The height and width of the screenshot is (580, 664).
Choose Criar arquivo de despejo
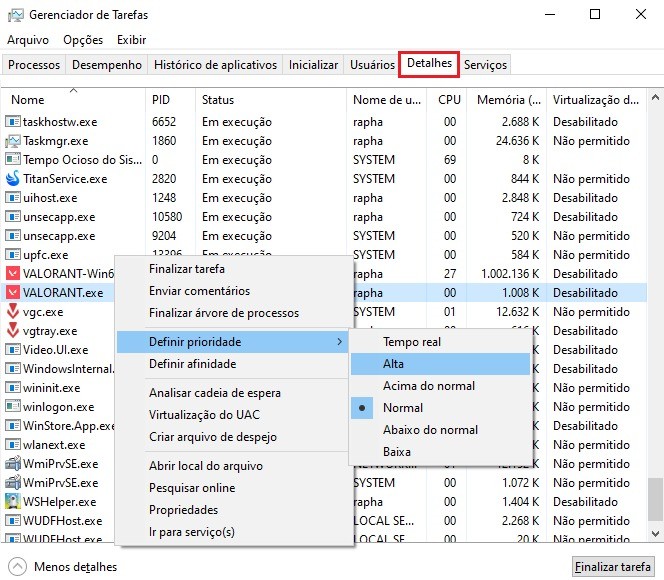[232, 437]
